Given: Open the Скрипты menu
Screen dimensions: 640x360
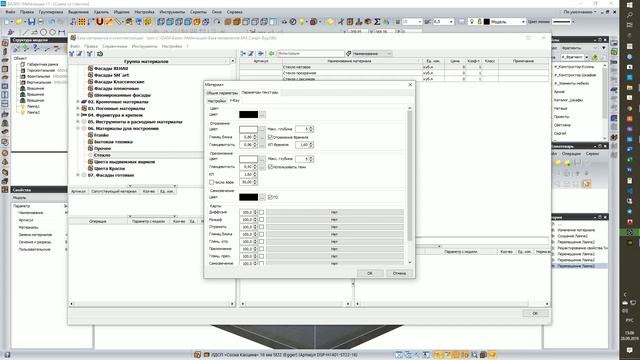Looking at the screenshot, I should click(198, 12).
